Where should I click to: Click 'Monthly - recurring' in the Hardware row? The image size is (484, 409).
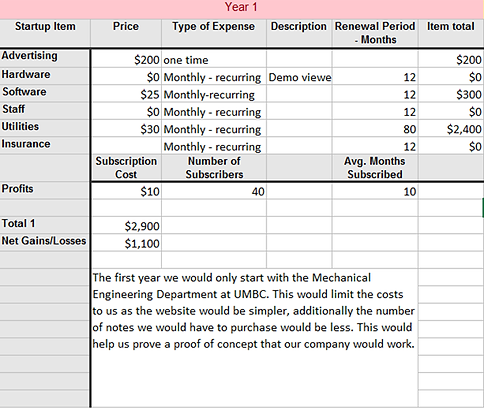click(214, 77)
